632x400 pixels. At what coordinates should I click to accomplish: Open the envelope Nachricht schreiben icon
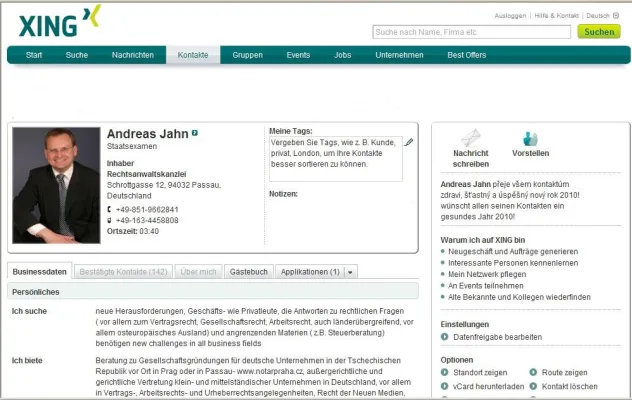click(470, 138)
